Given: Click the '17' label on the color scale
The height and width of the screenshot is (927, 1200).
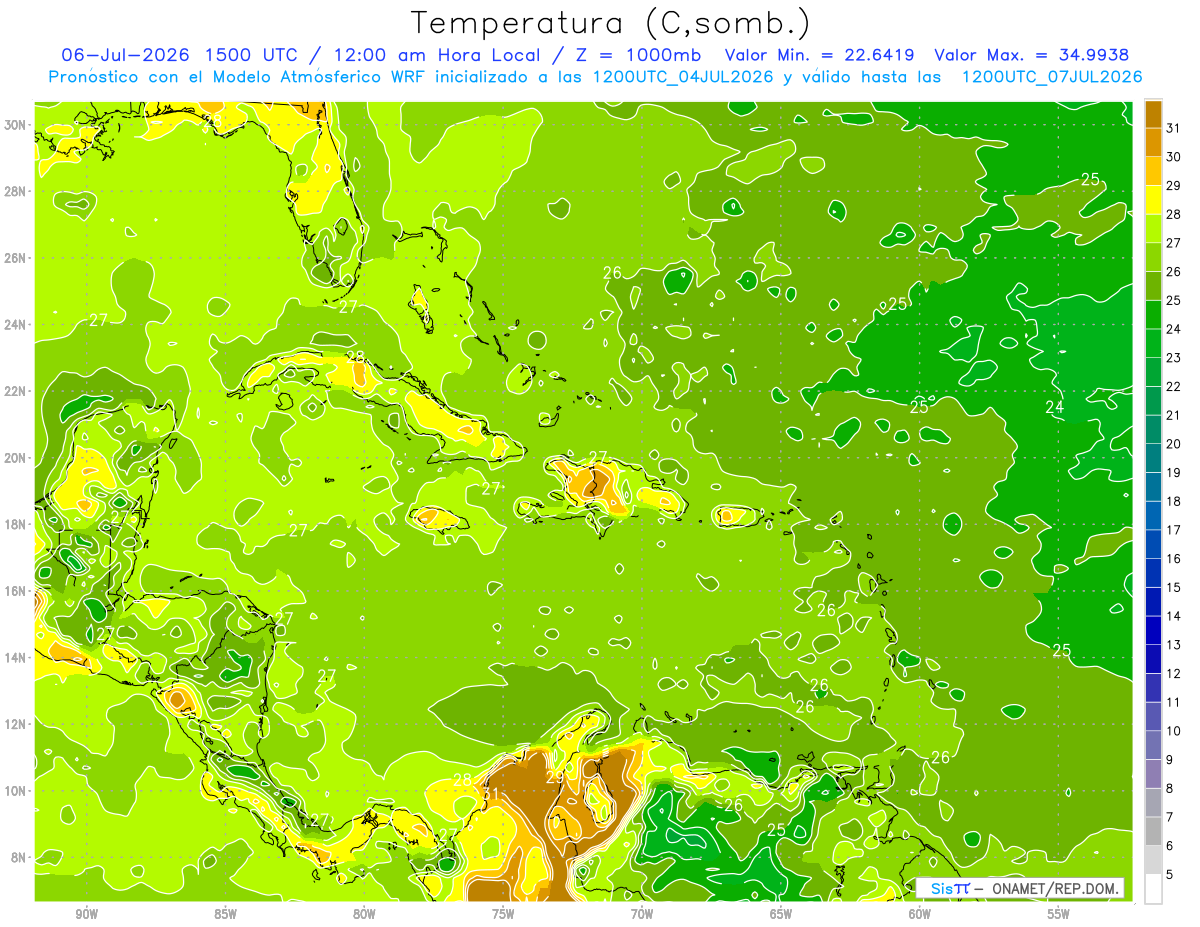Looking at the screenshot, I should click(x=1174, y=530).
